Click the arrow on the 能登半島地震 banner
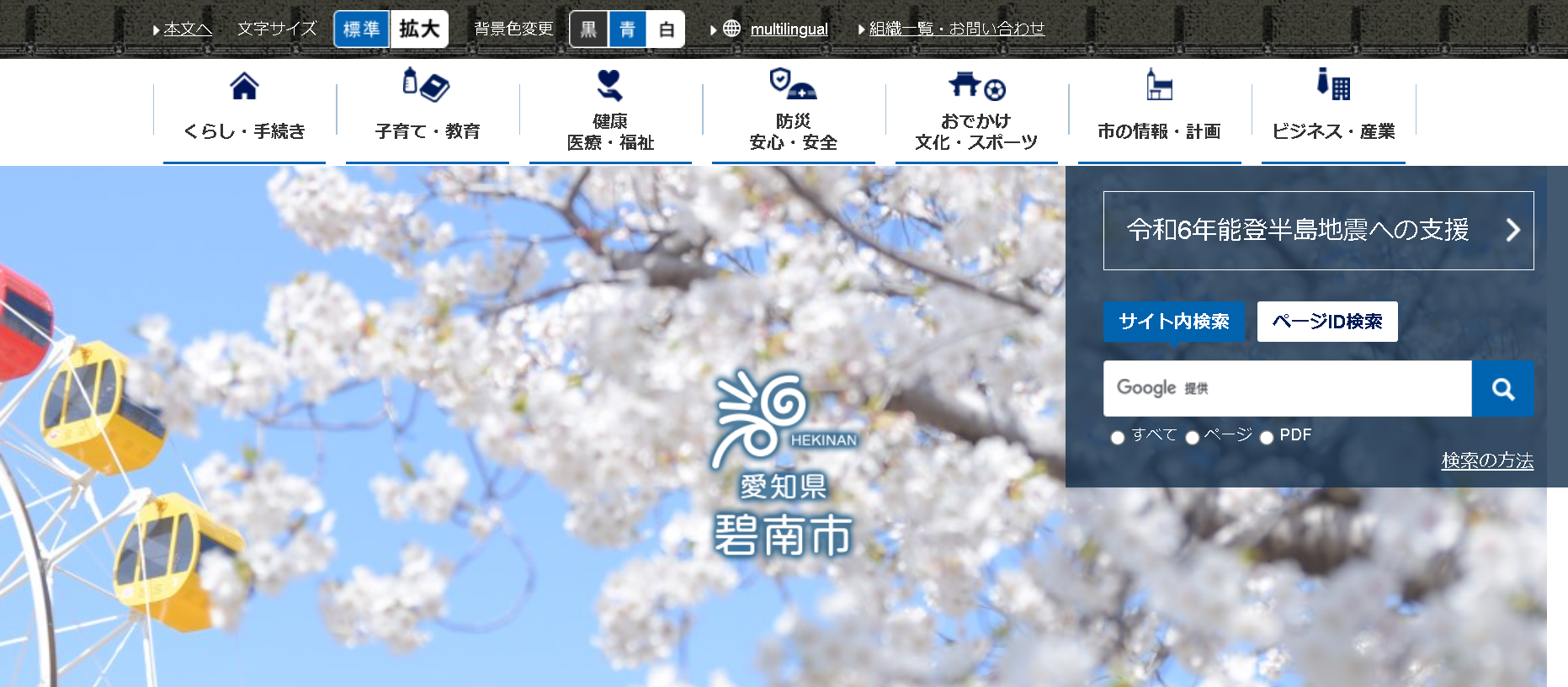Viewport: 1568px width, 687px height. click(1512, 230)
